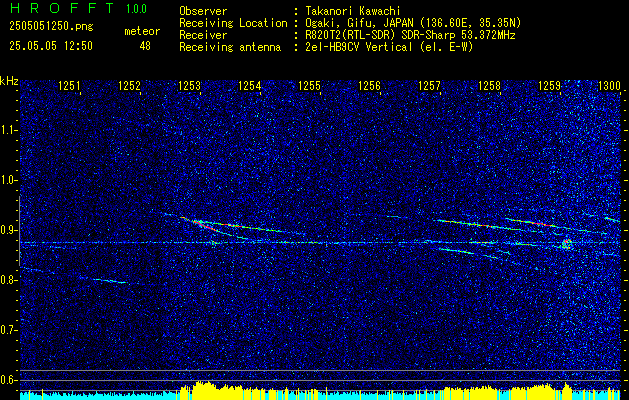This screenshot has height=400, width=629.
Task: Click the observer name Takanori Kawachi
Action: (352, 11)
